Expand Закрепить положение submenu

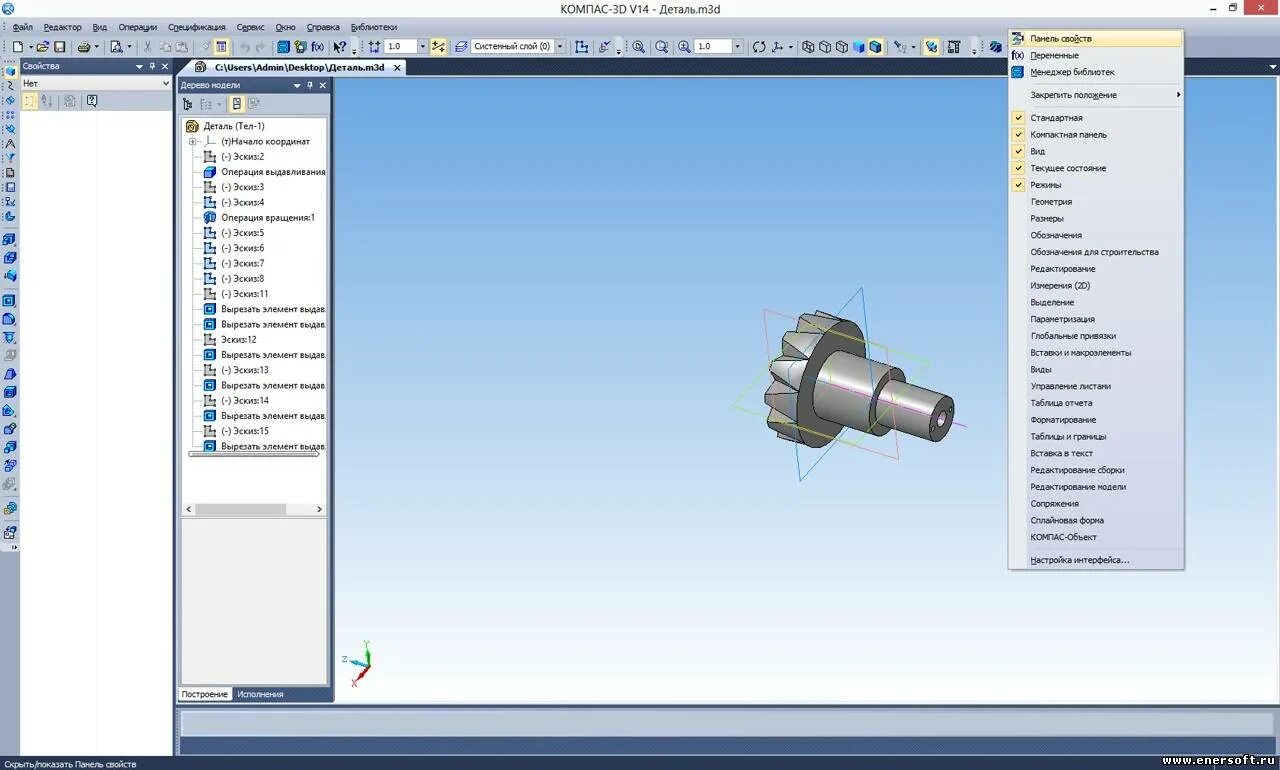1095,95
